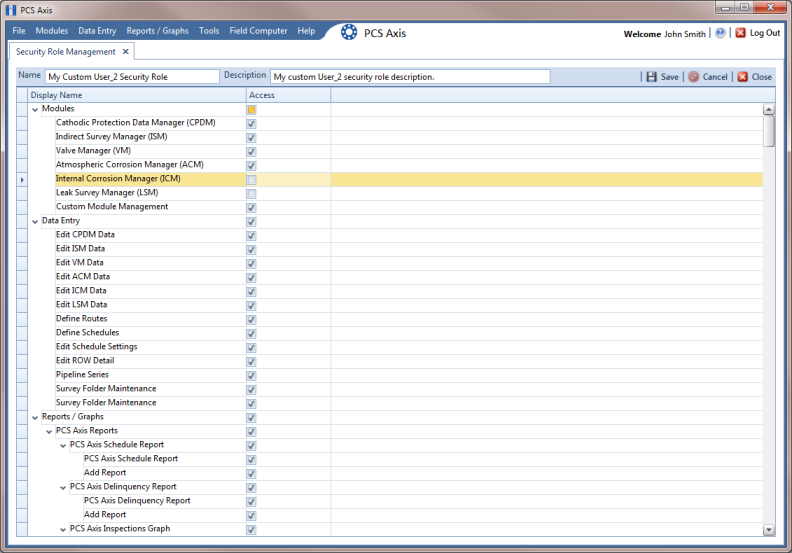
Task: Open the Help menu
Action: click(306, 31)
